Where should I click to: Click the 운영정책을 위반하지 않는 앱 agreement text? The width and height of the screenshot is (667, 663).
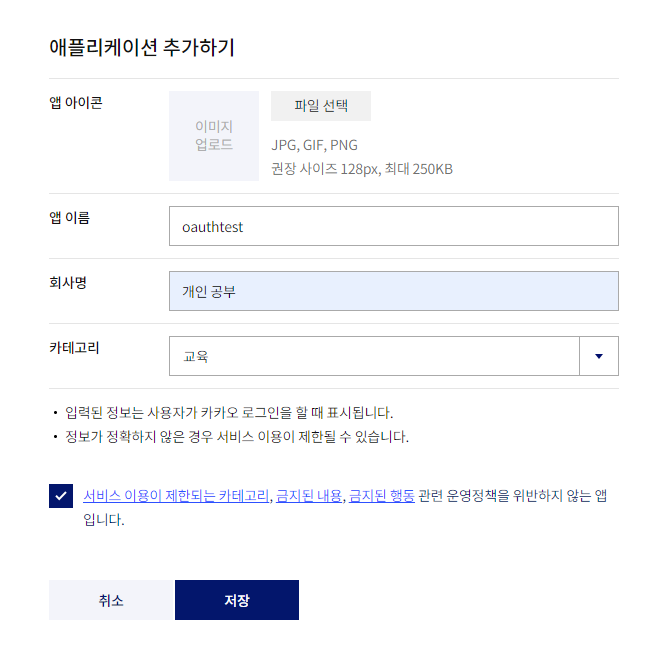(x=527, y=496)
